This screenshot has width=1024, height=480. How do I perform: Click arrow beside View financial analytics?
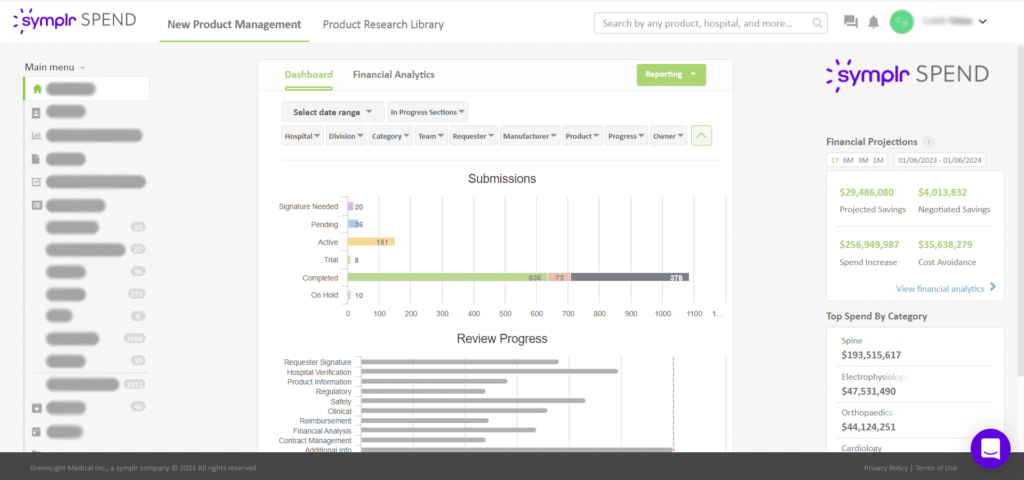(x=993, y=287)
